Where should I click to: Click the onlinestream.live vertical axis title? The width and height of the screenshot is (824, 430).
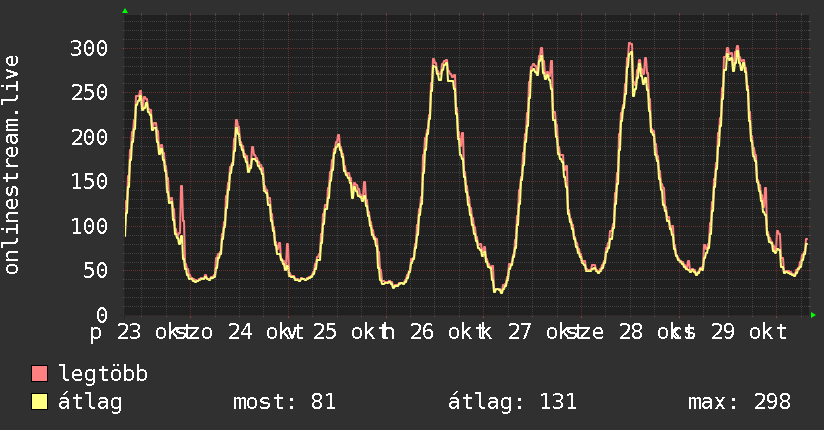click(x=11, y=165)
